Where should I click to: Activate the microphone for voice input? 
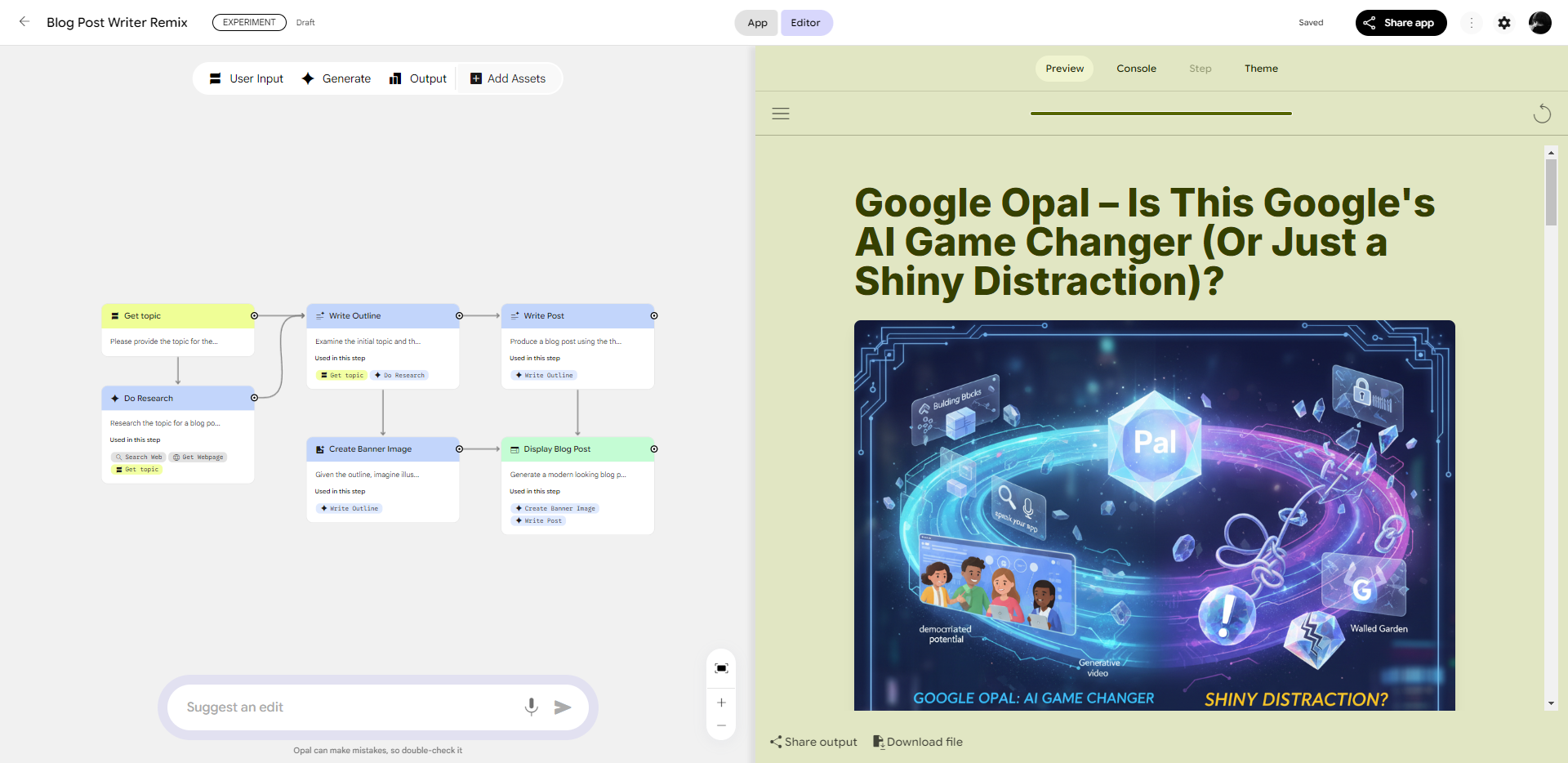click(x=531, y=707)
